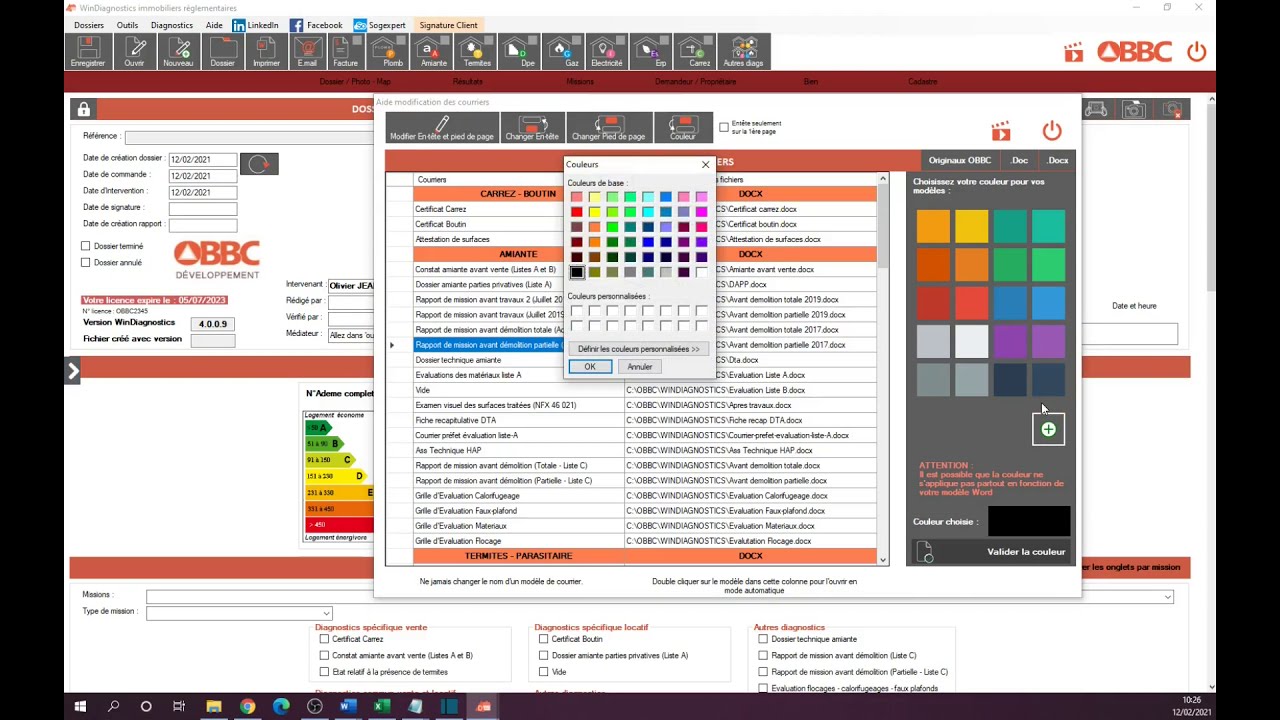Expand the side panel arrow

click(x=72, y=372)
